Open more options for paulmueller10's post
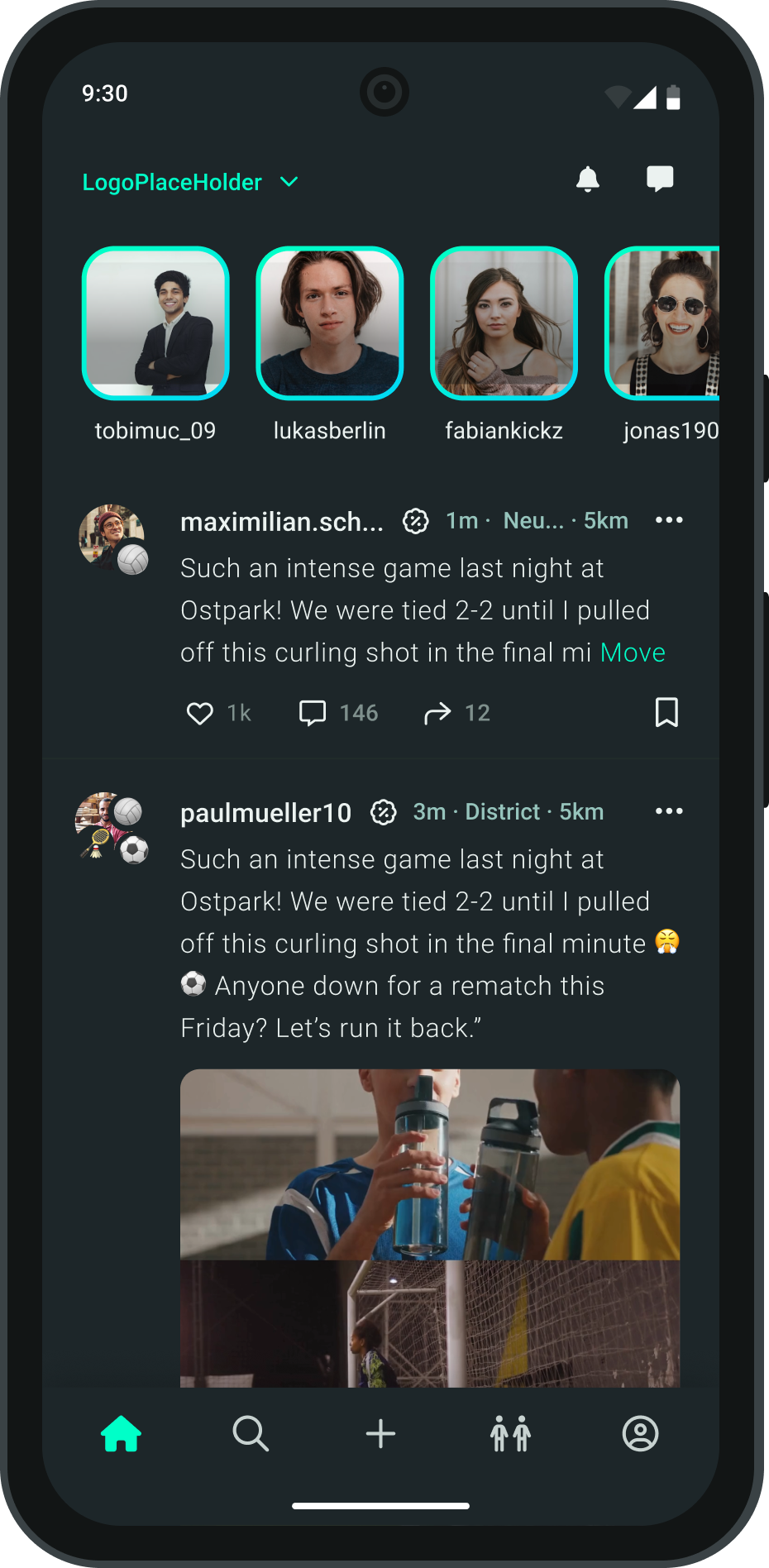Viewport: 769px width, 1568px height. click(669, 811)
